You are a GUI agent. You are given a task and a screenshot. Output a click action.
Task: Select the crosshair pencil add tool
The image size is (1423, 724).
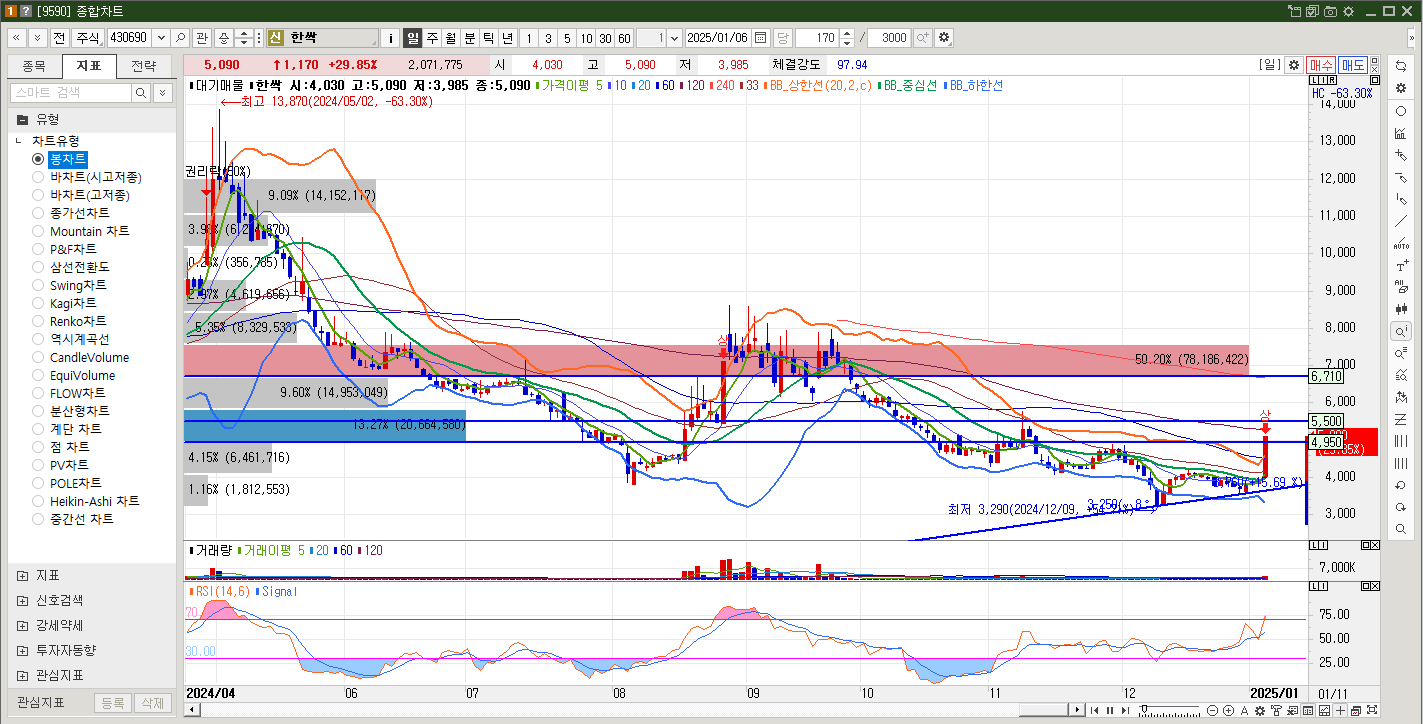click(1401, 155)
